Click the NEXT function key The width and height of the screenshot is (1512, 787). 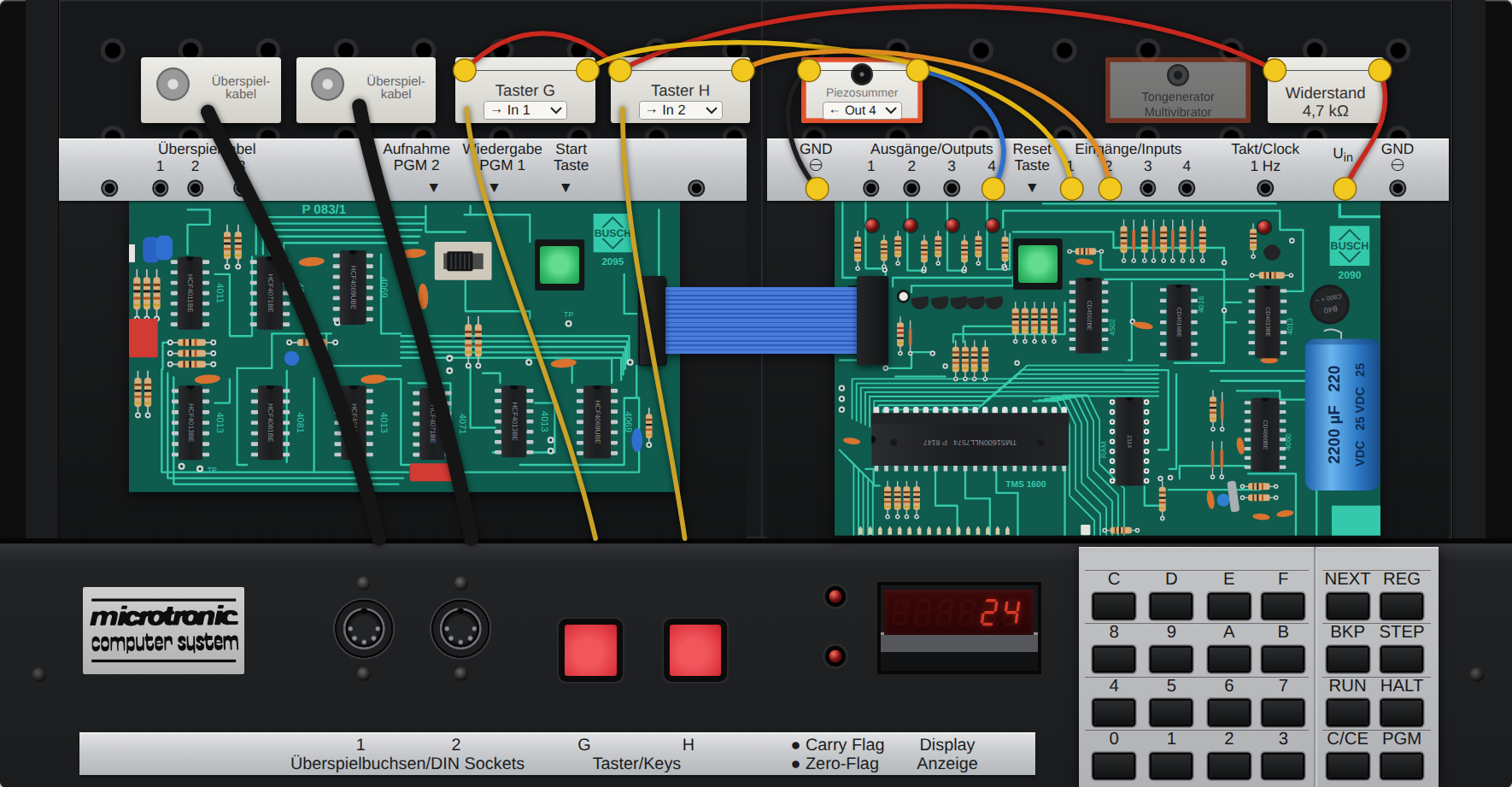pyautogui.click(x=1347, y=607)
